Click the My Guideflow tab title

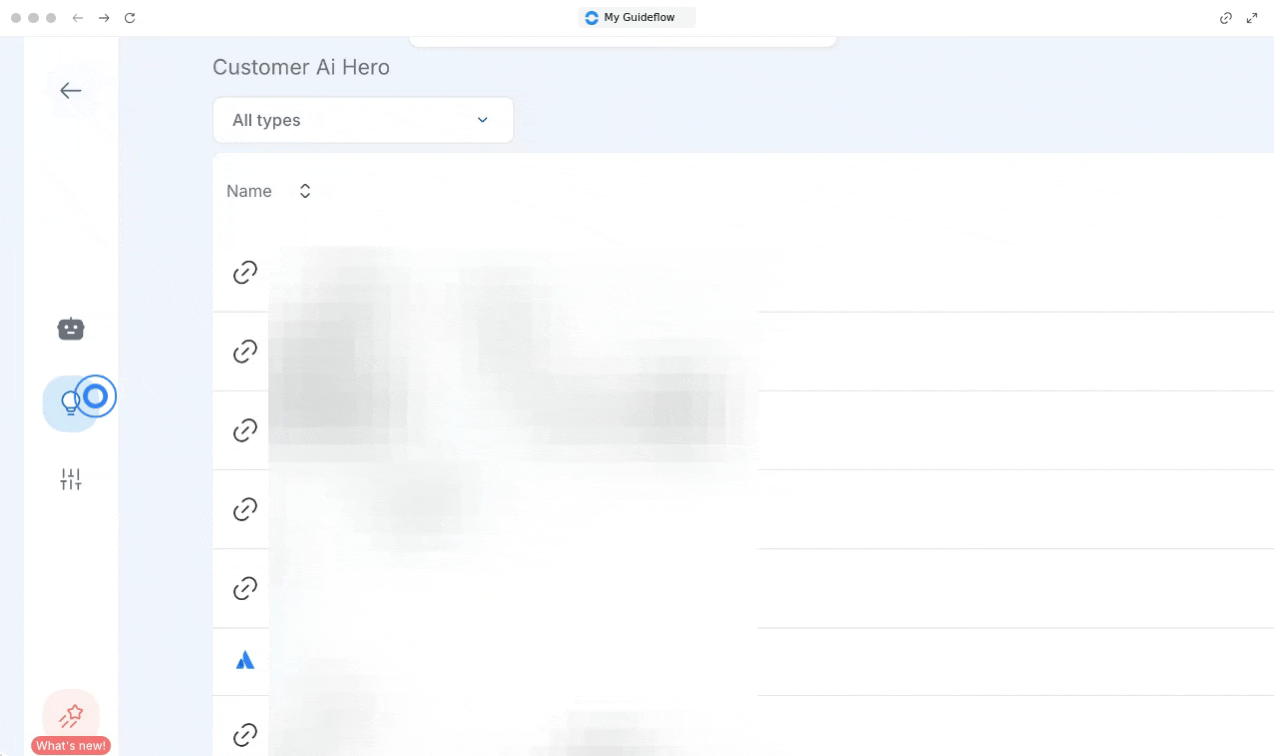637,18
